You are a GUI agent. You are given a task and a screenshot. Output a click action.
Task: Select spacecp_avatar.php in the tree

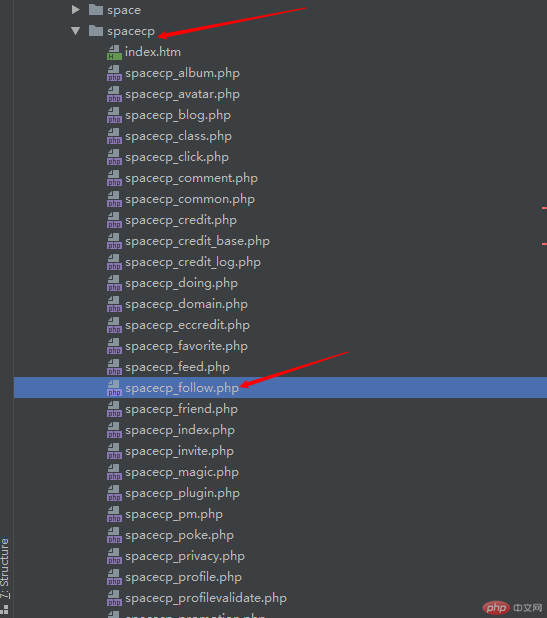click(x=182, y=94)
